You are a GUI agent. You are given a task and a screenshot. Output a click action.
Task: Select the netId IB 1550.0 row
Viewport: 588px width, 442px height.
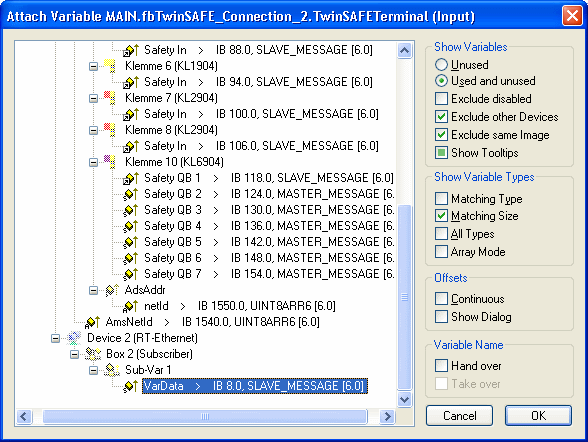tap(240, 306)
